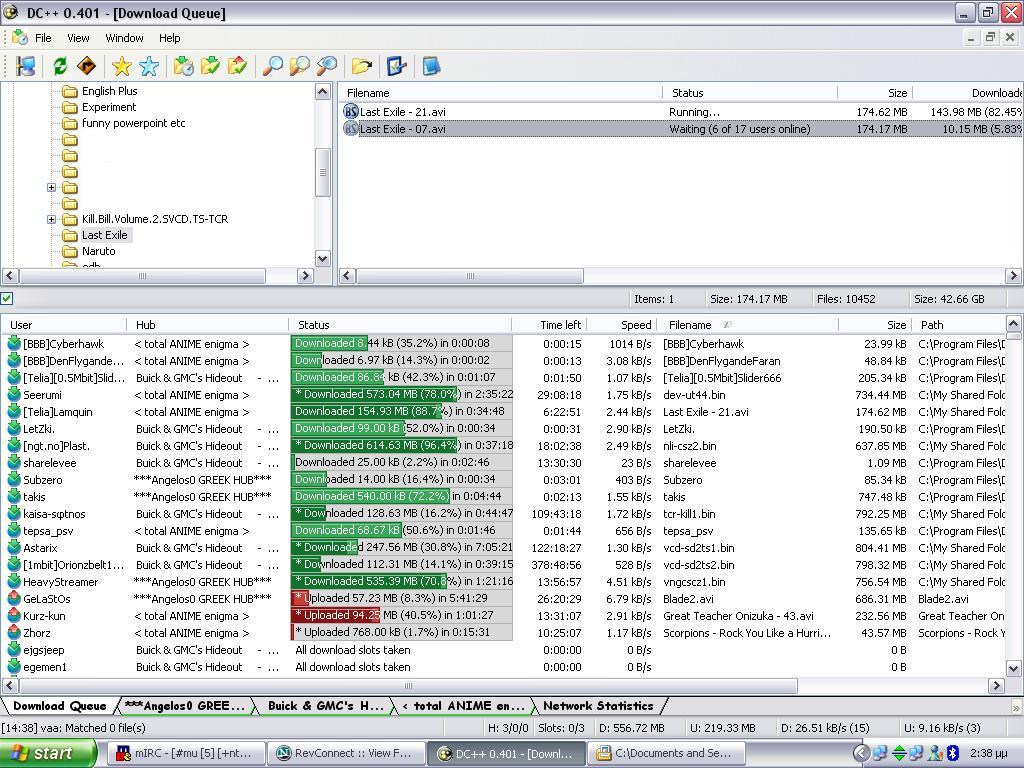The height and width of the screenshot is (768, 1024).
Task: Open Favorite Users via blue star icon
Action: pos(149,66)
